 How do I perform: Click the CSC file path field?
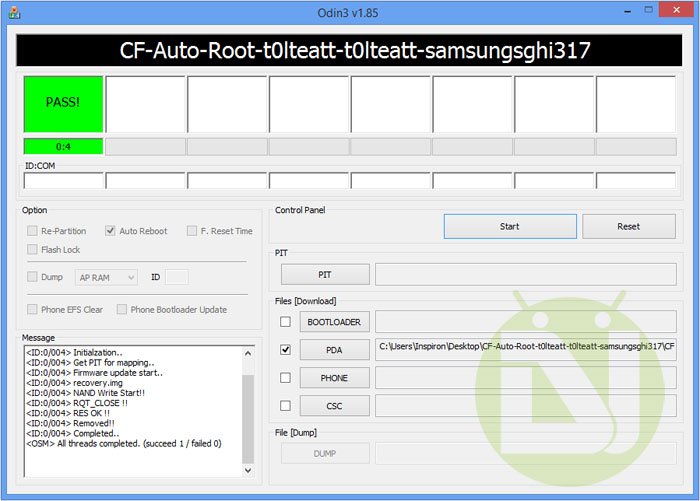(x=526, y=406)
